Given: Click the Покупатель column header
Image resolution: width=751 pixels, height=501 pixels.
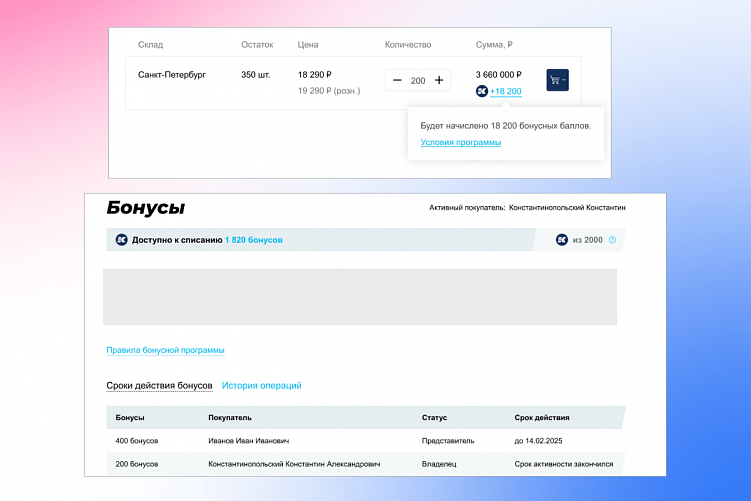Looking at the screenshot, I should pyautogui.click(x=230, y=418).
